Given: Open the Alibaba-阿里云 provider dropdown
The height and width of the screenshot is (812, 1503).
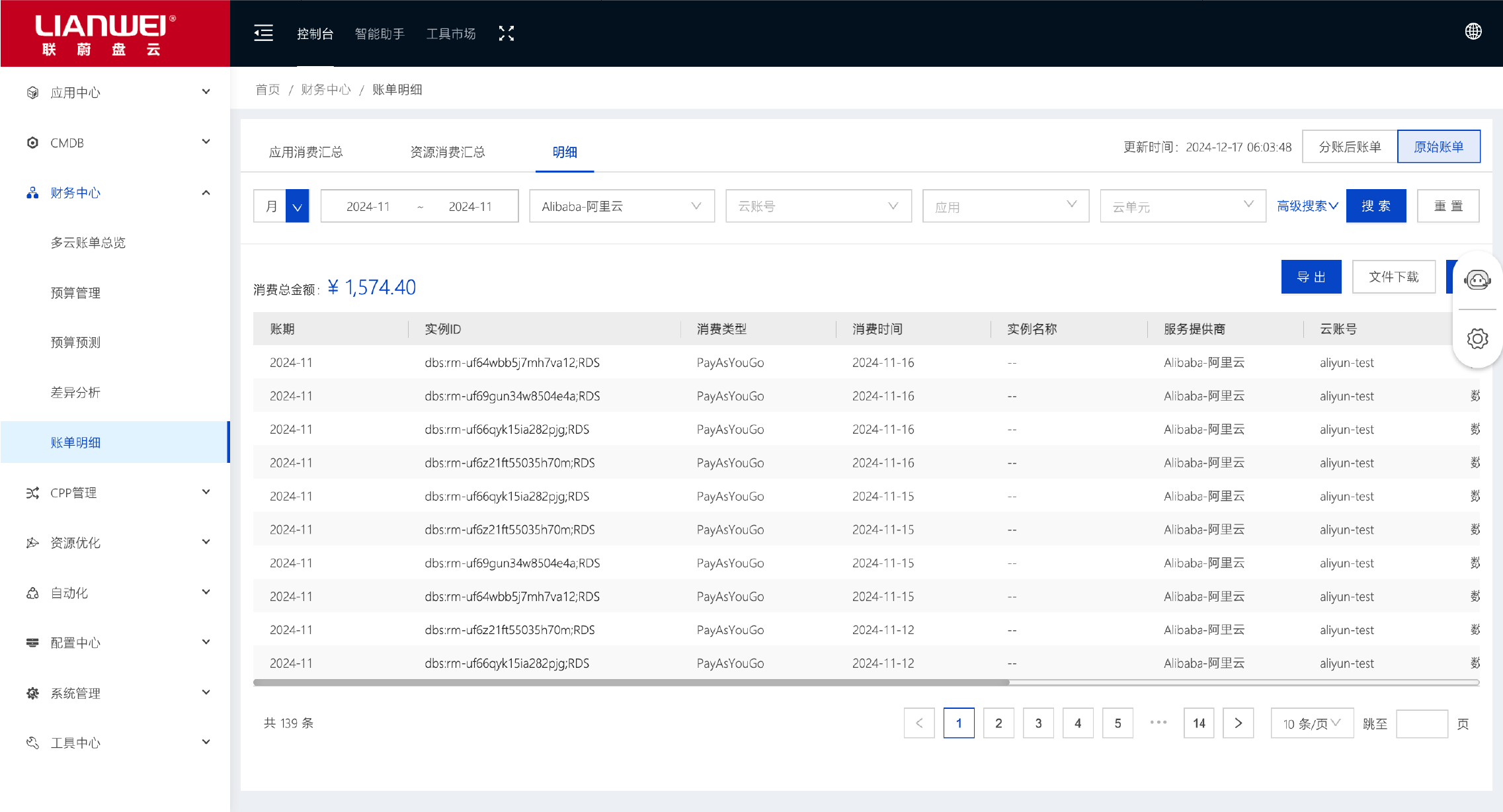Looking at the screenshot, I should (622, 206).
